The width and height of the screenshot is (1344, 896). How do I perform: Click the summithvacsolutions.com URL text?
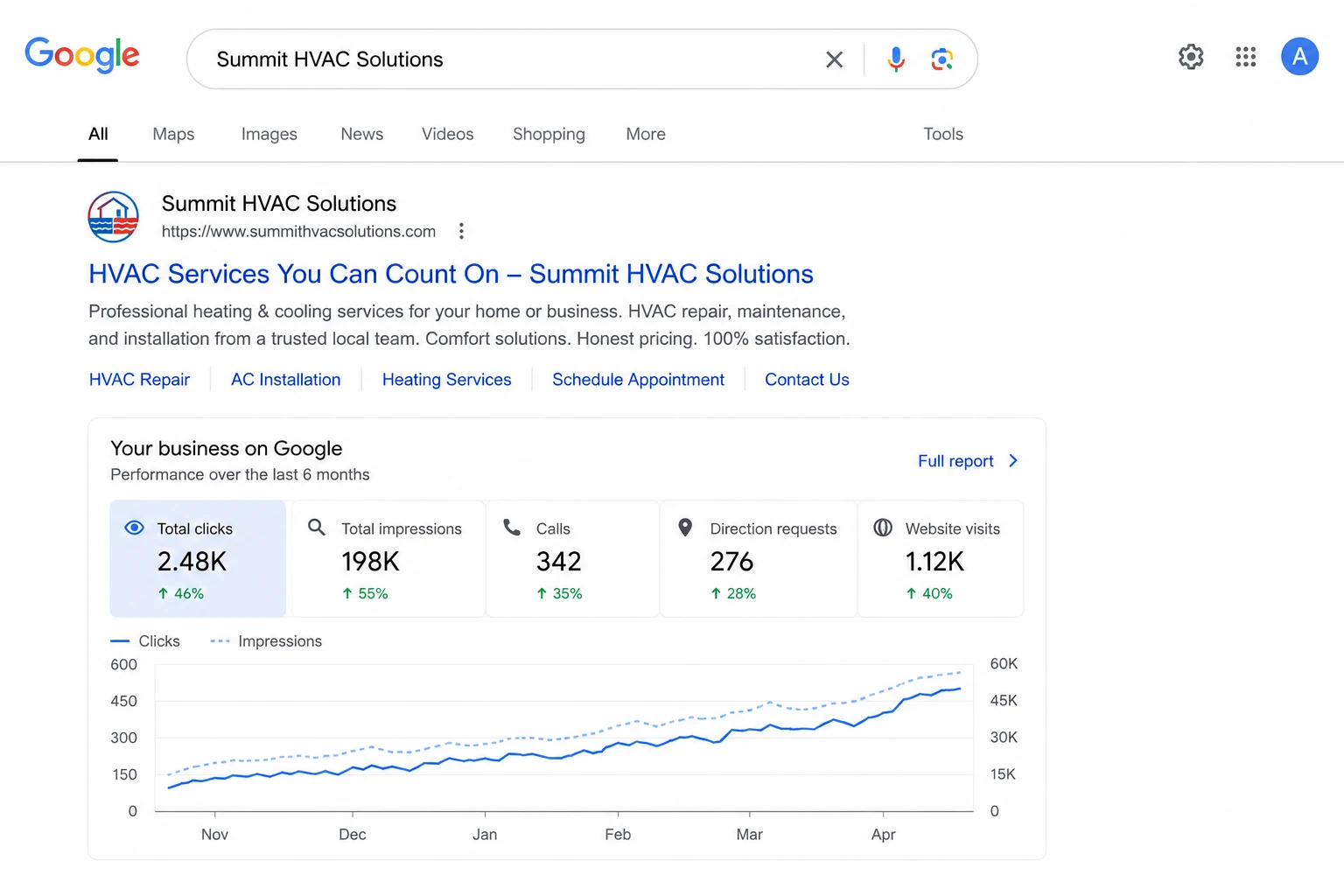coord(298,231)
